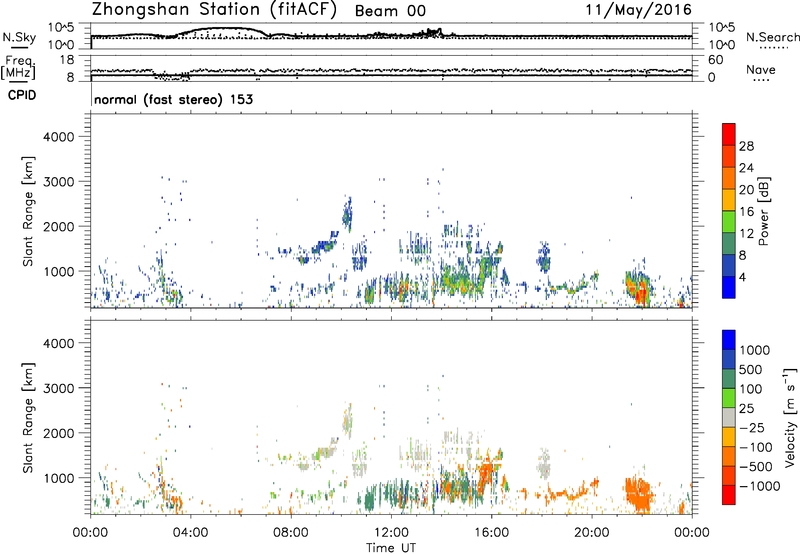Click the frequency axis value '18'
This screenshot has width=800, height=554.
click(x=67, y=60)
